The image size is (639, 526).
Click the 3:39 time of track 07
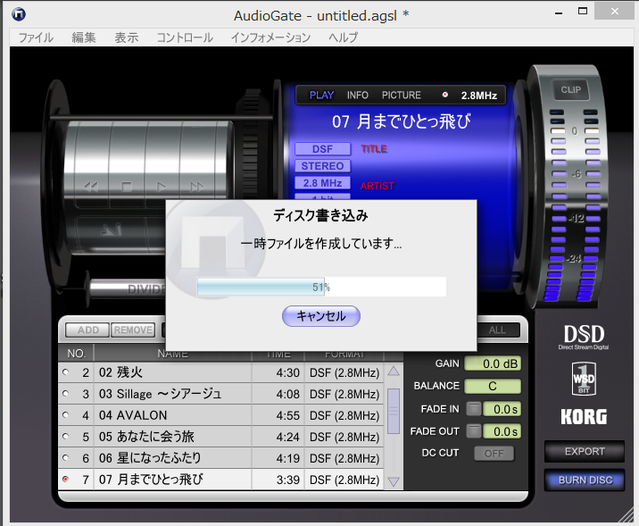(288, 480)
